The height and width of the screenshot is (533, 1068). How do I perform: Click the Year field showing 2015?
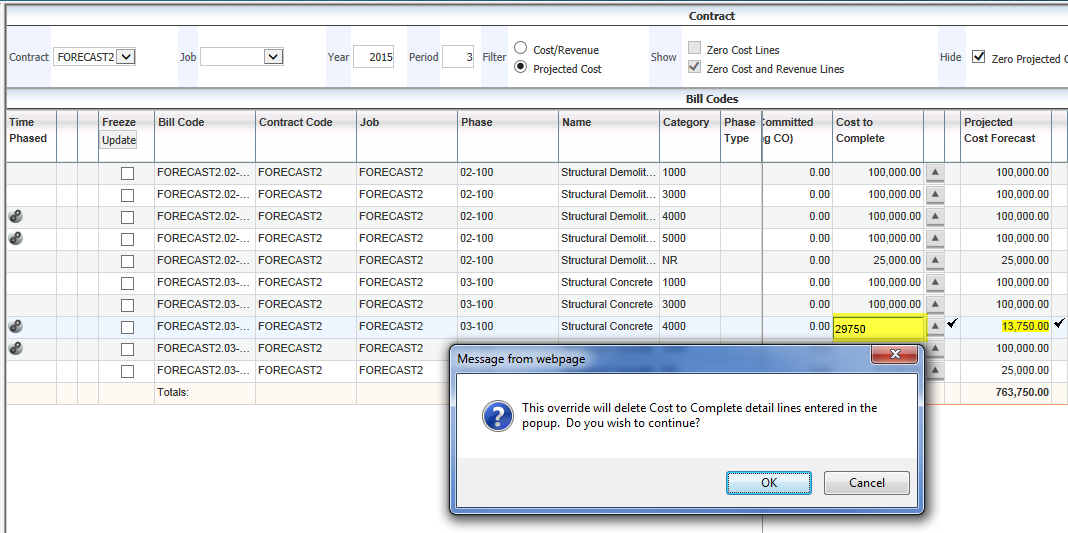point(373,57)
